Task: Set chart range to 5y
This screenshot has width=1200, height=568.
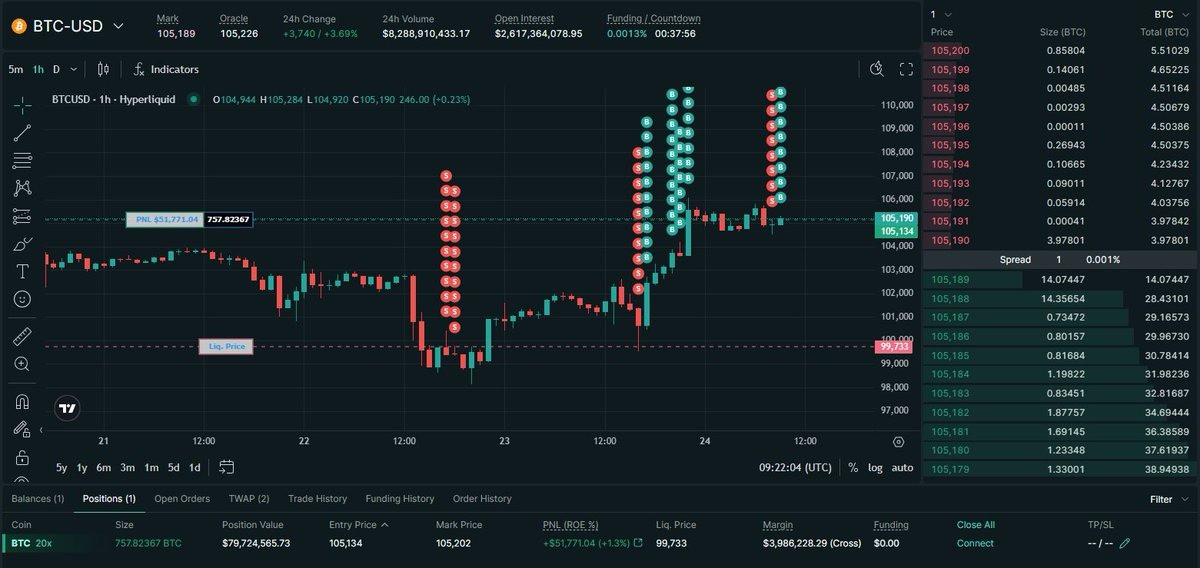Action: pyautogui.click(x=62, y=467)
